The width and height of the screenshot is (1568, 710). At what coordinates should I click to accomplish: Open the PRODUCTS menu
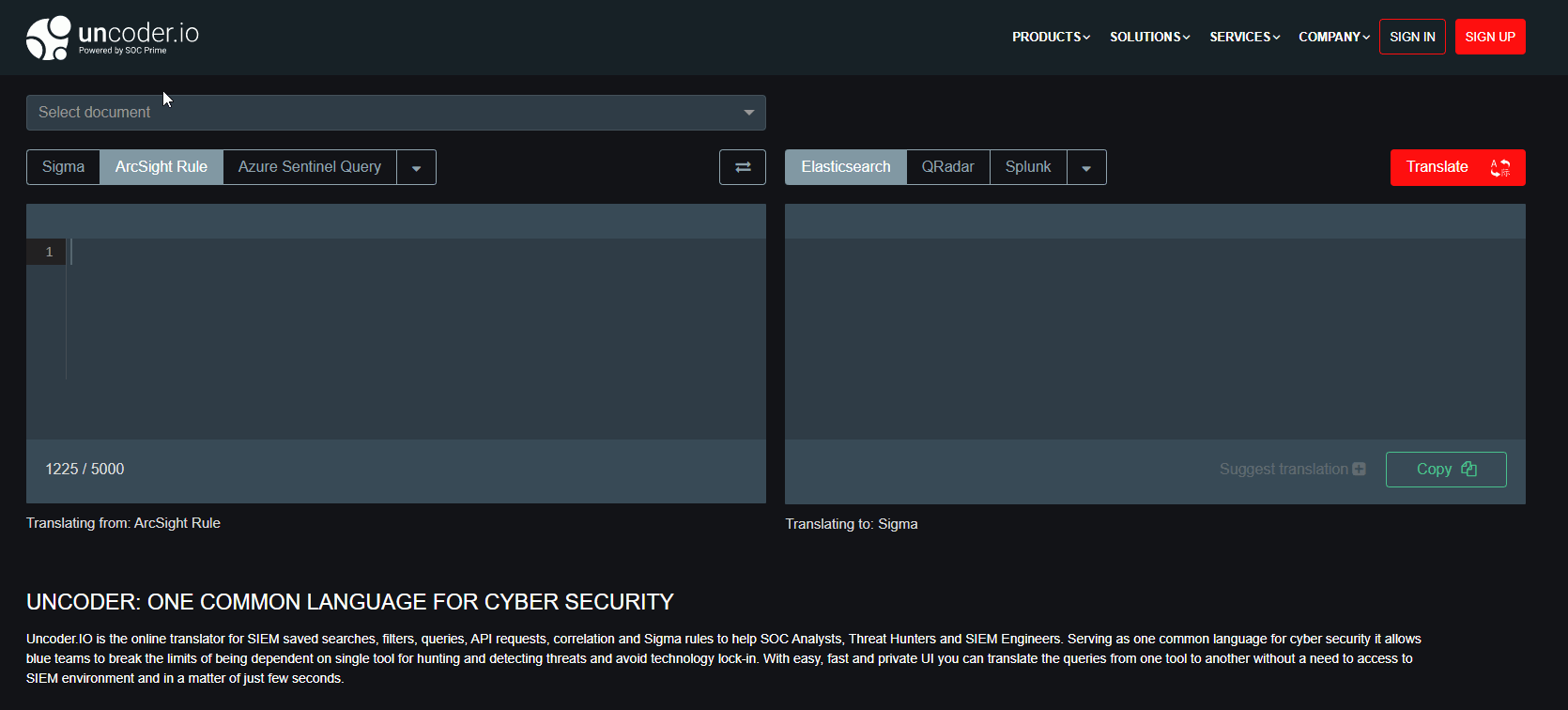1051,37
